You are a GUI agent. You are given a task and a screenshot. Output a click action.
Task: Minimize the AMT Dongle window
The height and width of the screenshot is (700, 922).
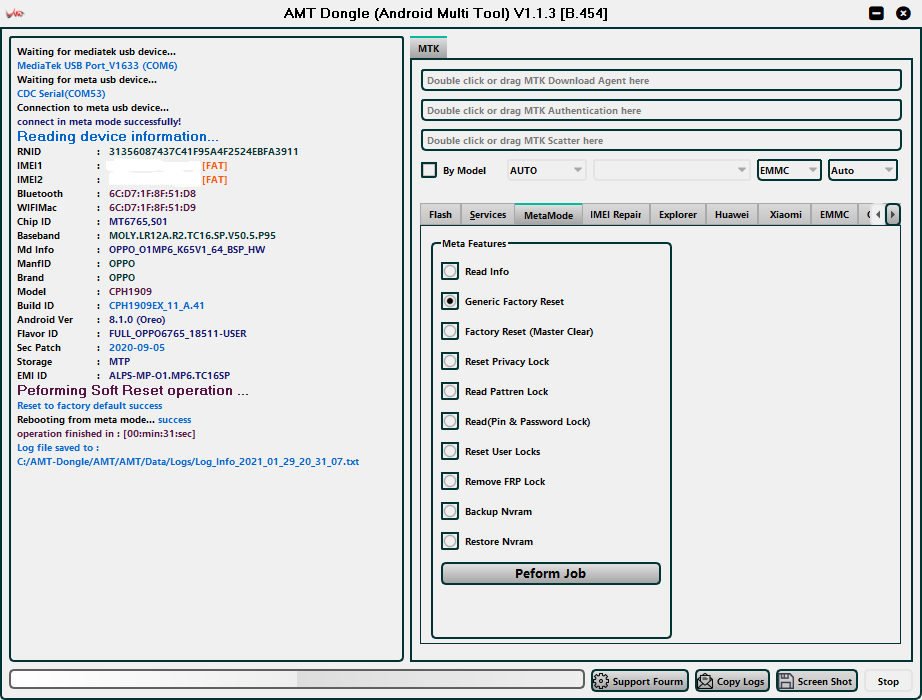tap(876, 13)
